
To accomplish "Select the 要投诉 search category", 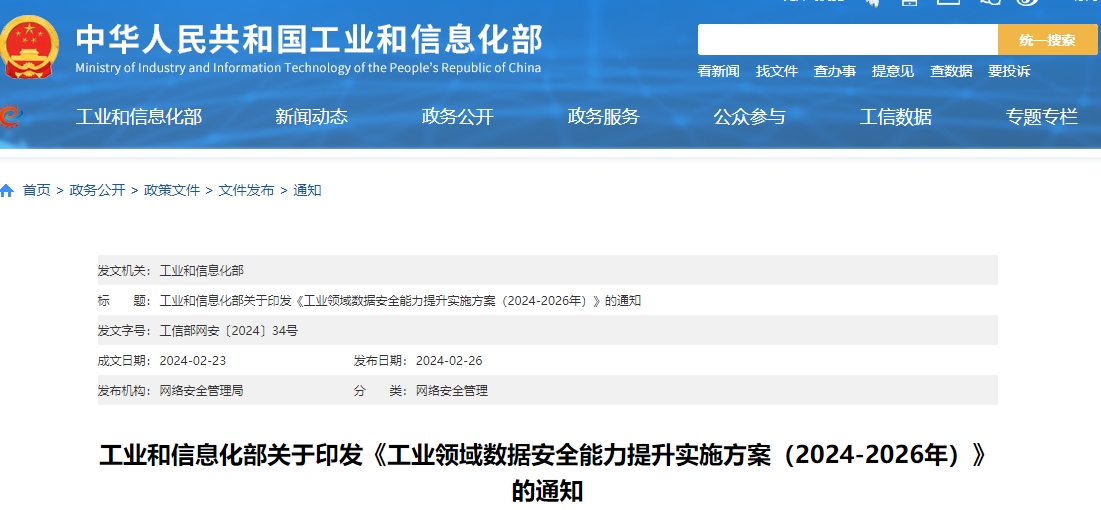I will [1009, 71].
